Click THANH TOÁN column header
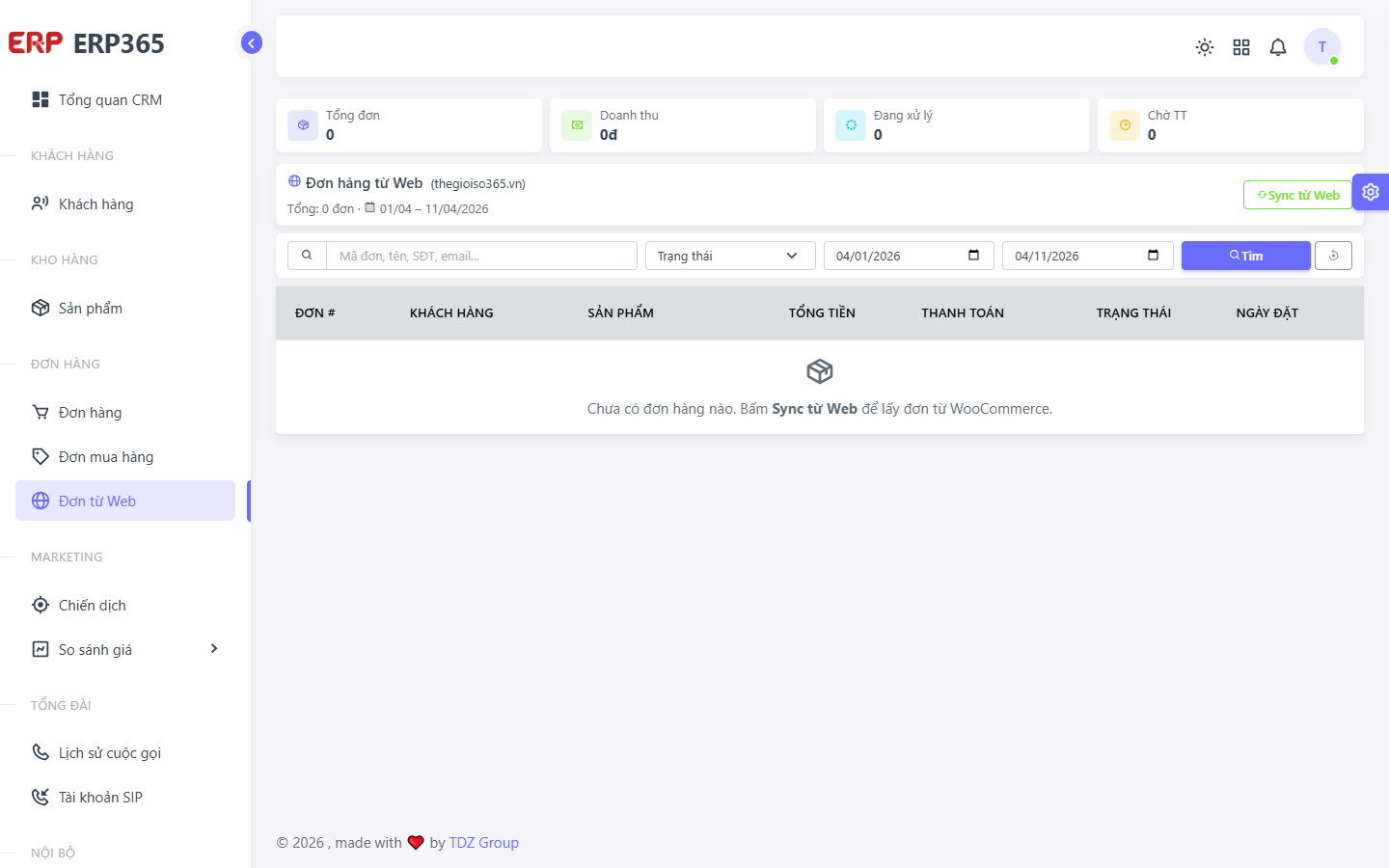This screenshot has height=868, width=1389. click(963, 312)
